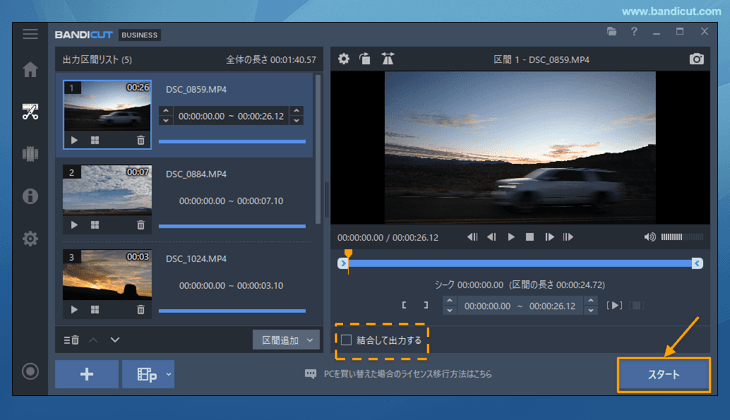Delete segment 1 using its trash icon
This screenshot has height=420, width=730.
[x=140, y=140]
